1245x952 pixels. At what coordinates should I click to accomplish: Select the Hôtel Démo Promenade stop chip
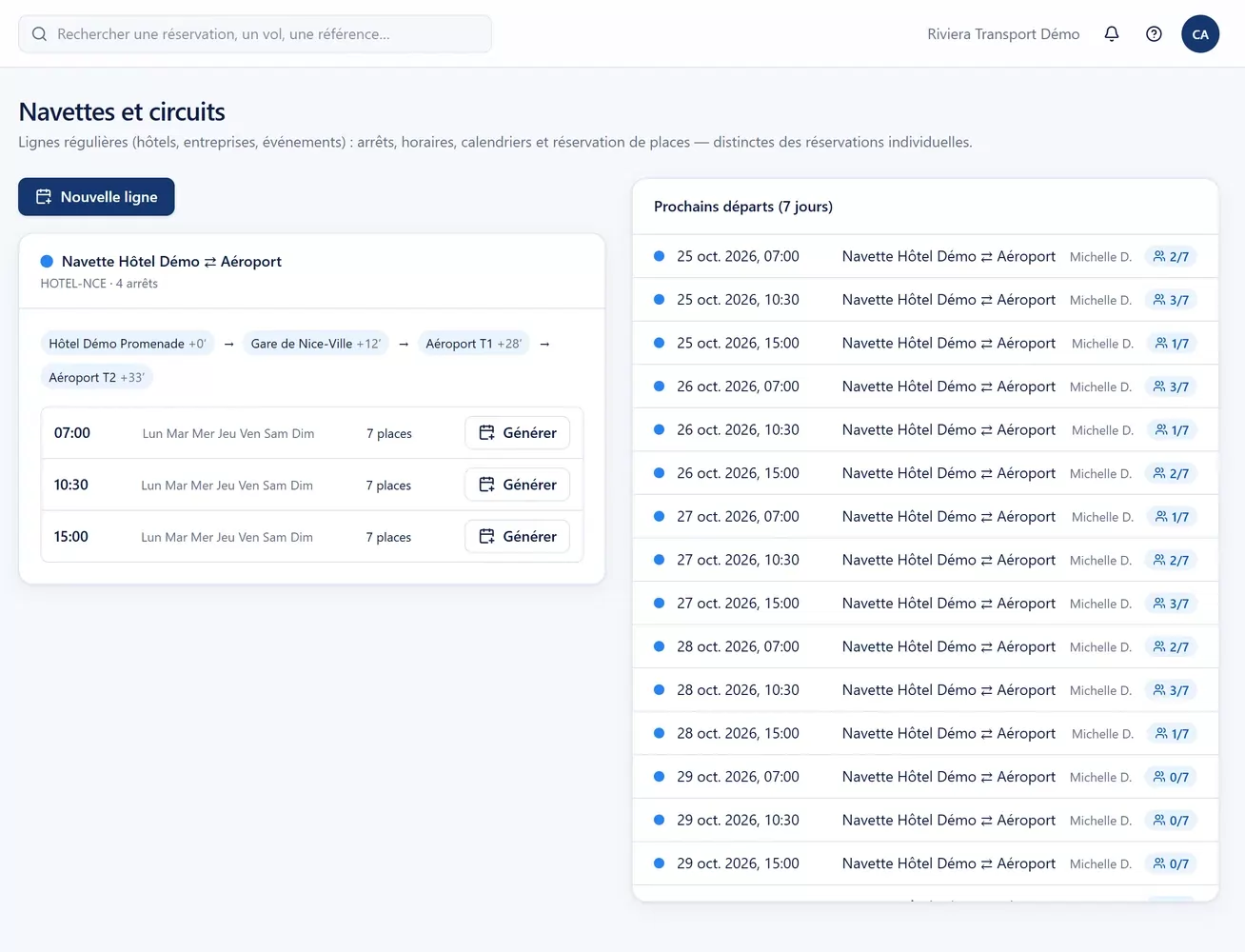pyautogui.click(x=128, y=344)
